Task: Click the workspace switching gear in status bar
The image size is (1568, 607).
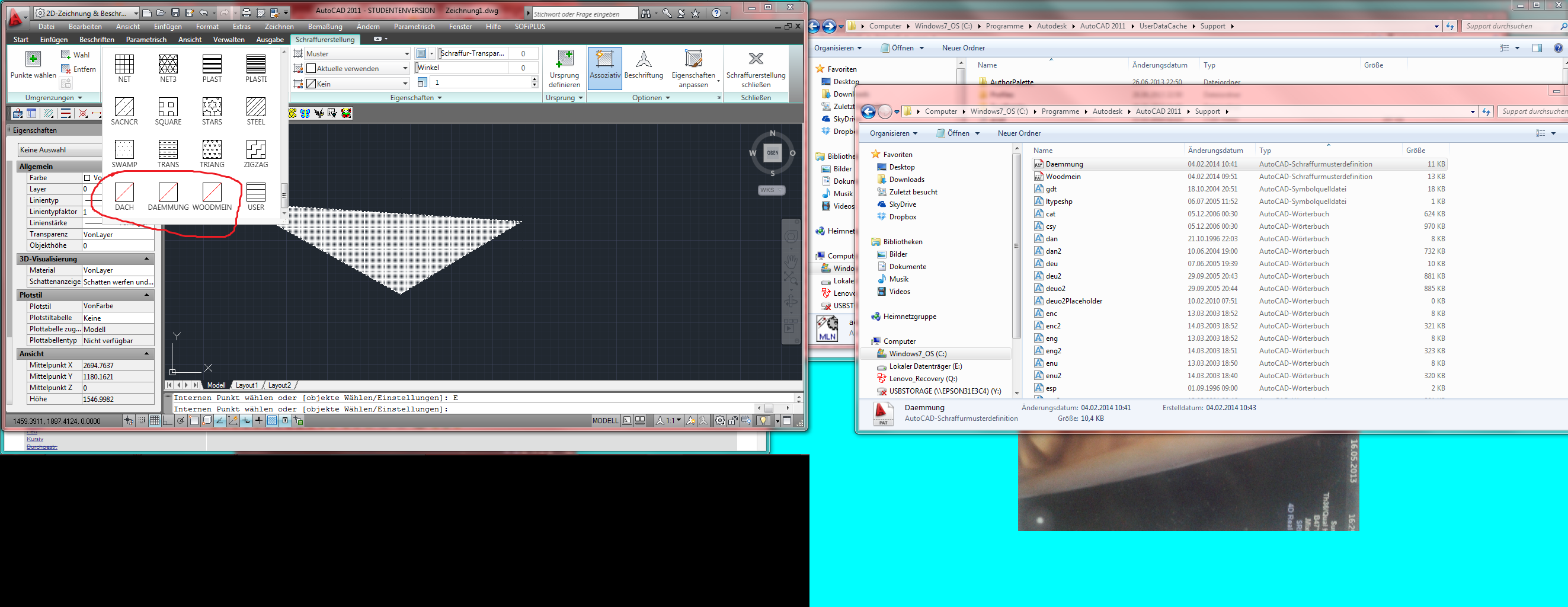Action: pos(719,421)
